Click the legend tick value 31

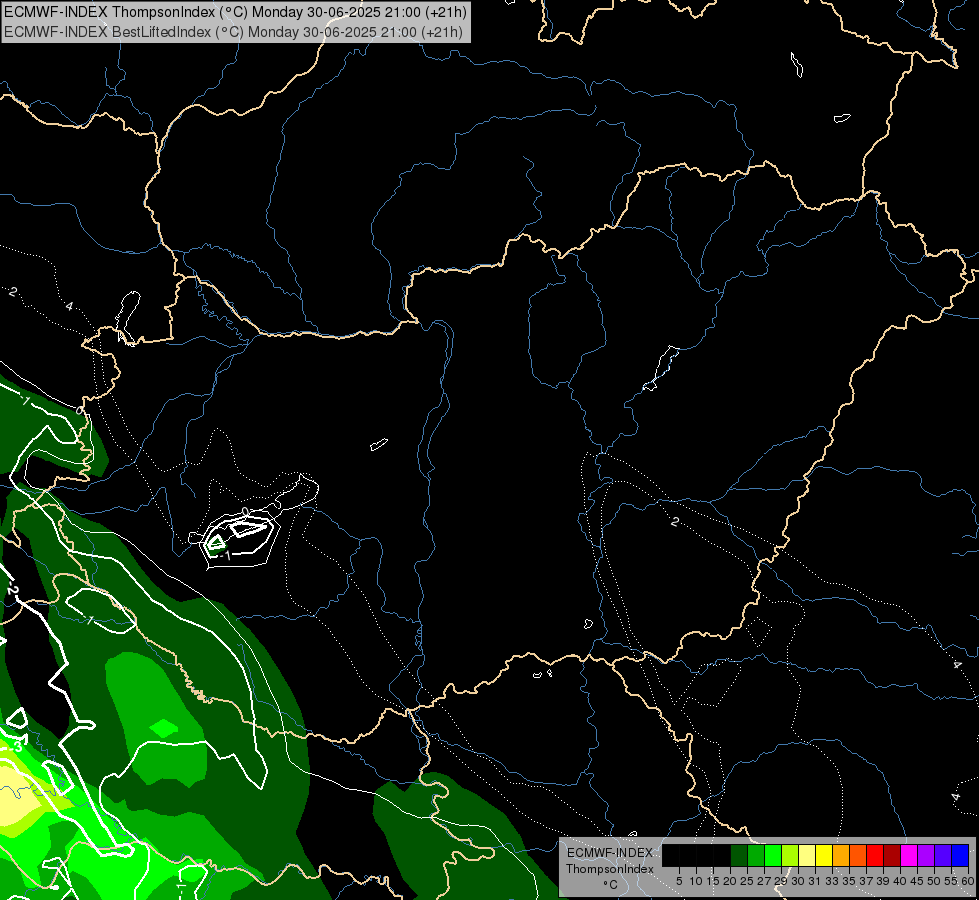pos(815,881)
